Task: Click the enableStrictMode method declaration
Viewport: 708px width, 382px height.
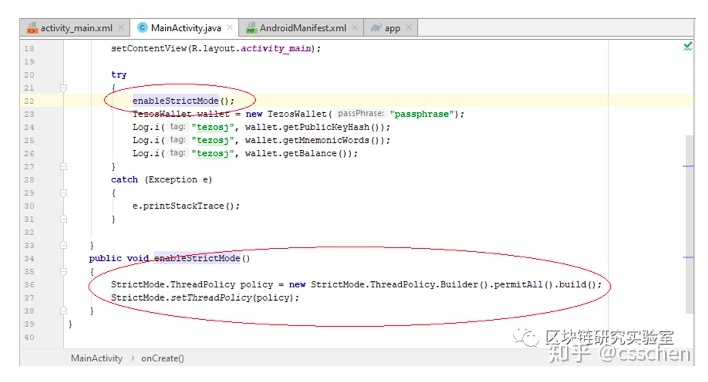Action: tap(169, 258)
